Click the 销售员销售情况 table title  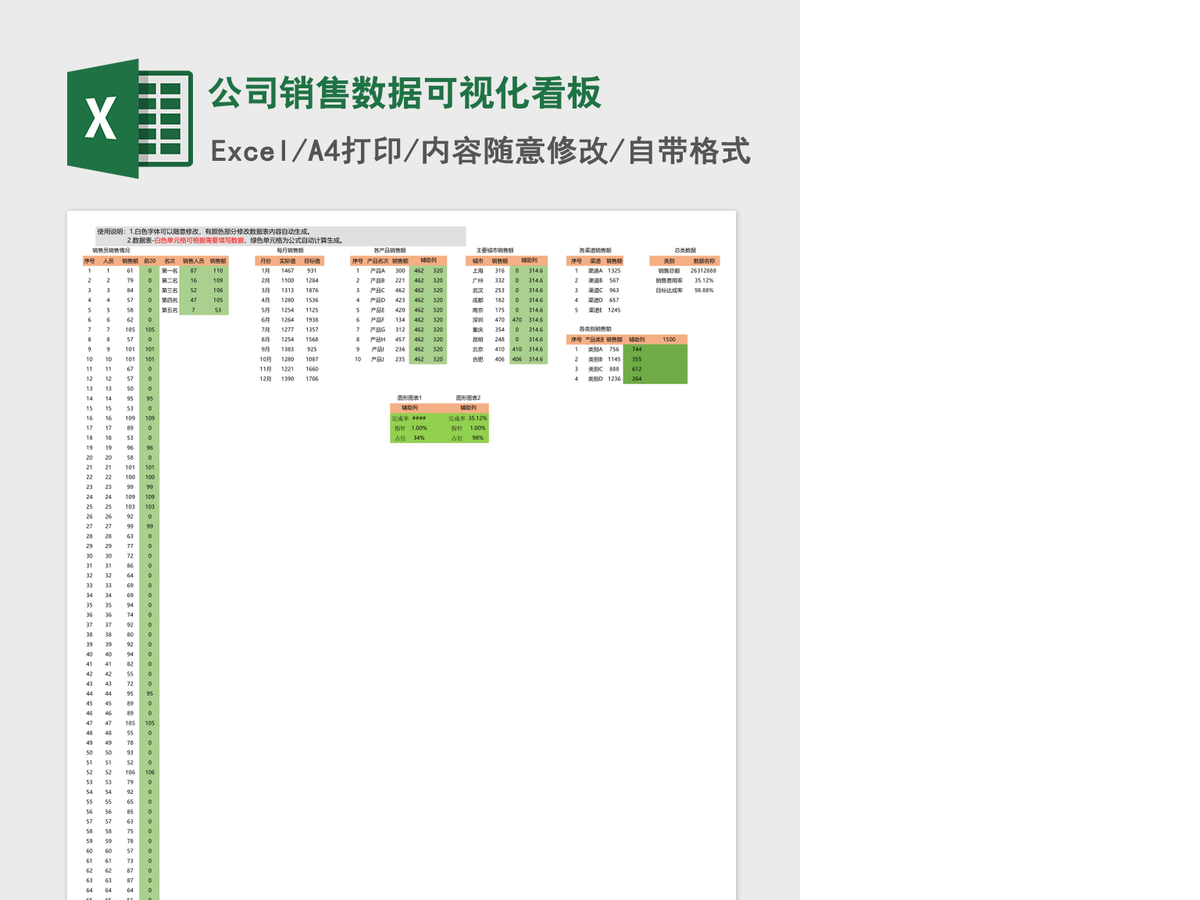pyautogui.click(x=111, y=250)
